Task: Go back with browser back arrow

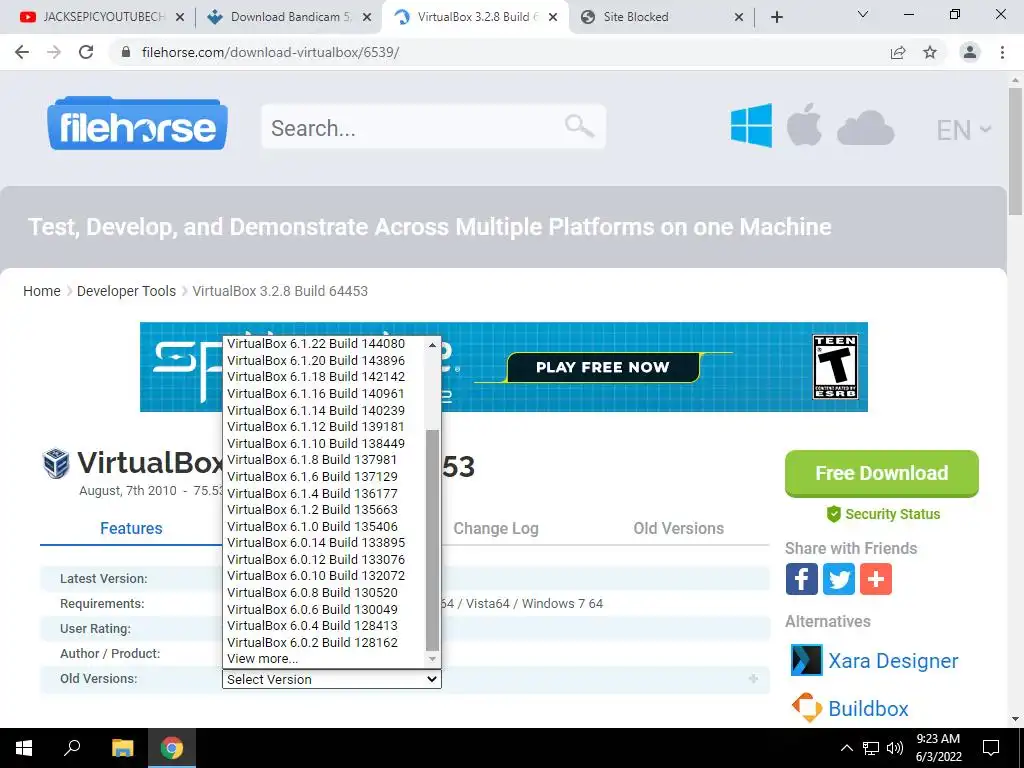Action: tap(22, 52)
